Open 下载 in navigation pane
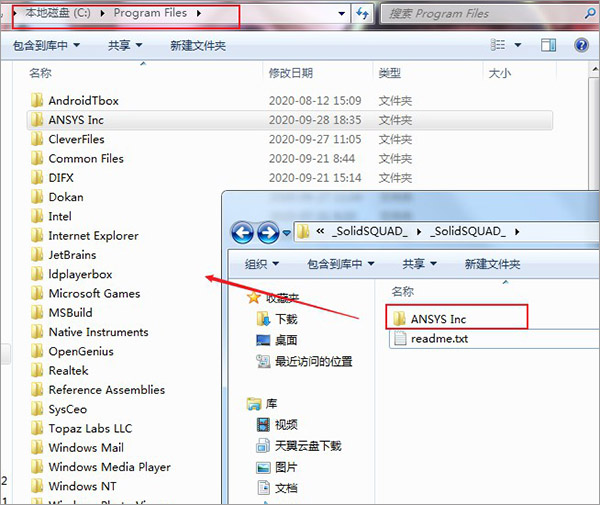The height and width of the screenshot is (505, 600). click(x=277, y=319)
